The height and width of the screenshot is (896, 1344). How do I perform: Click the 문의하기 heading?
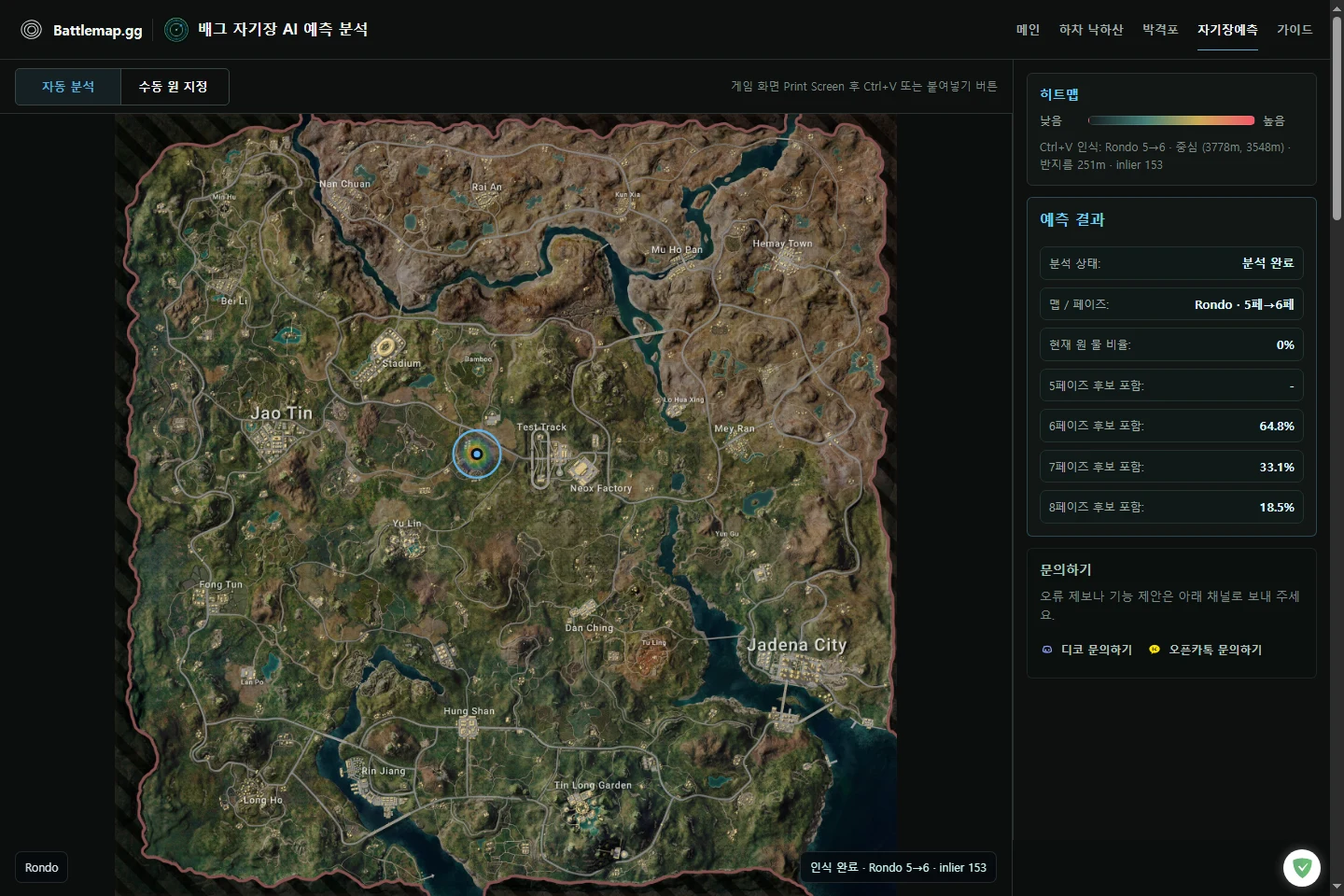click(1066, 569)
